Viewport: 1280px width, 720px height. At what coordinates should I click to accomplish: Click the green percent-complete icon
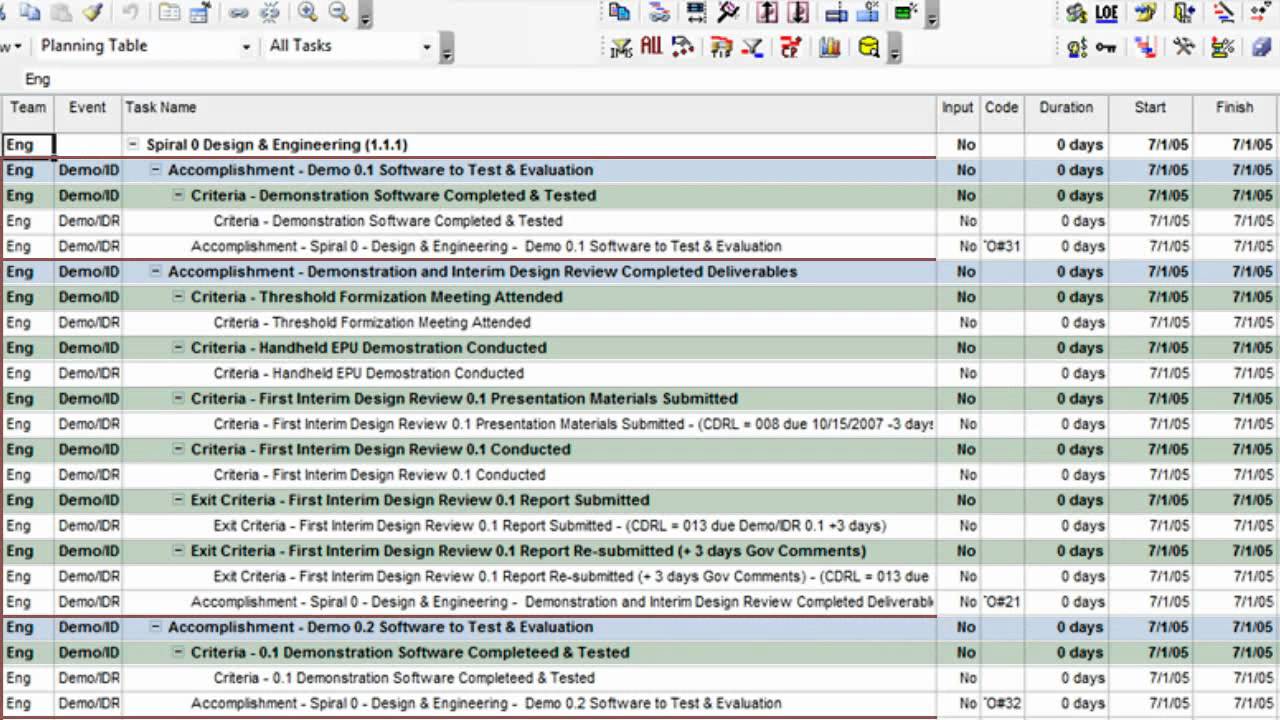pyautogui.click(x=906, y=12)
